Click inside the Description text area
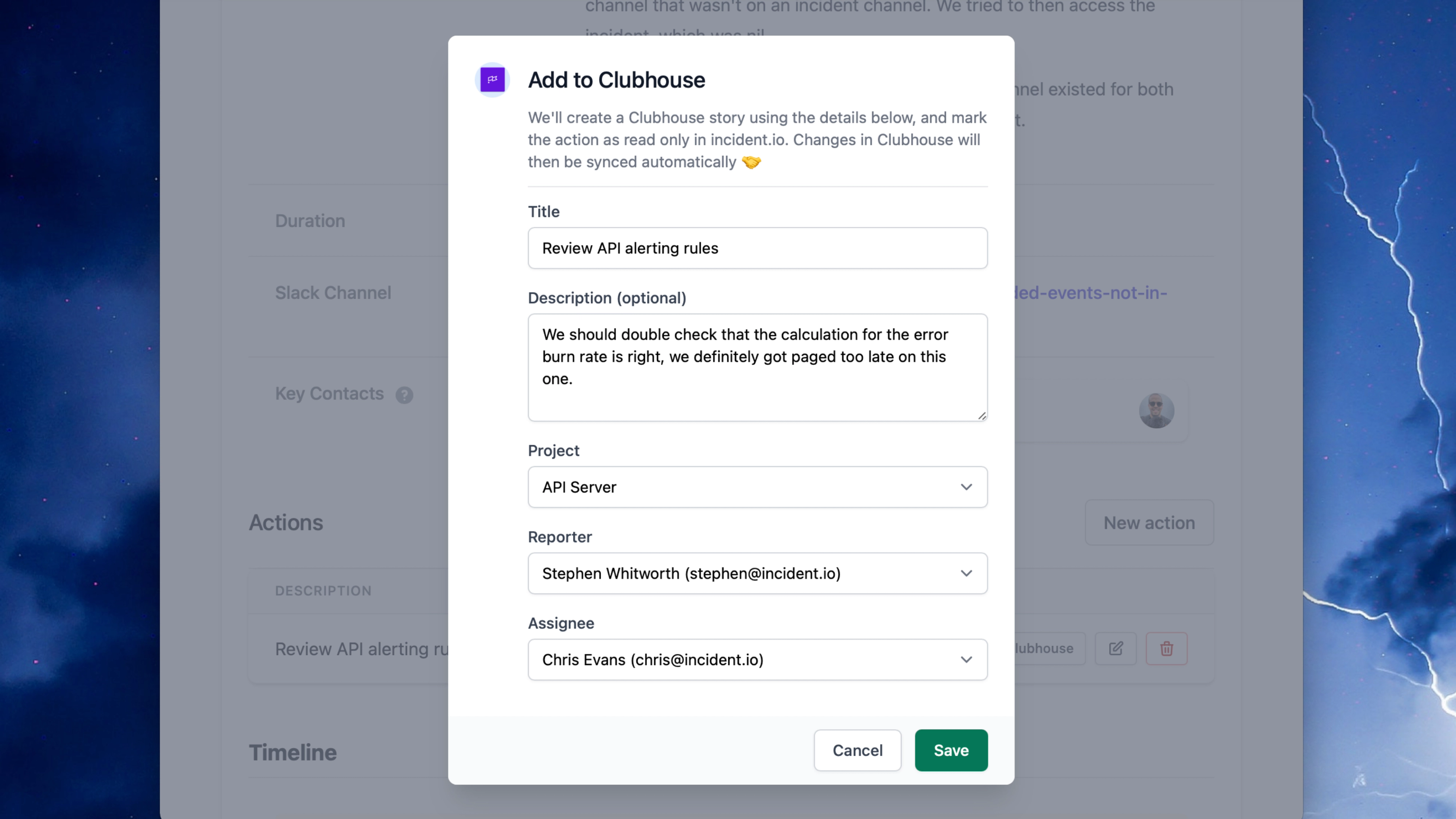Screen dimensions: 1456x819 point(758,367)
